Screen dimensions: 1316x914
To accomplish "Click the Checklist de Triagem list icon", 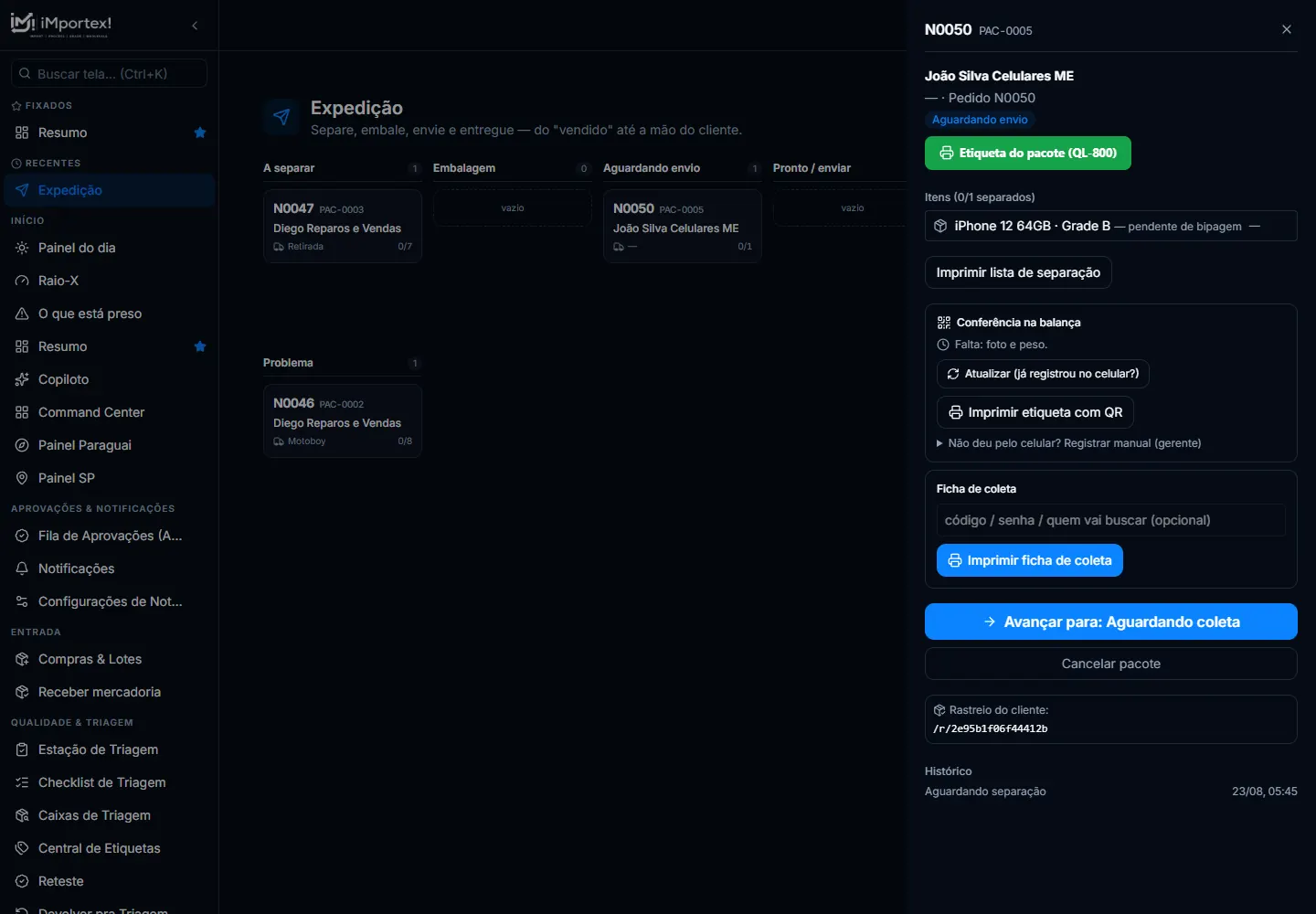I will [x=22, y=782].
